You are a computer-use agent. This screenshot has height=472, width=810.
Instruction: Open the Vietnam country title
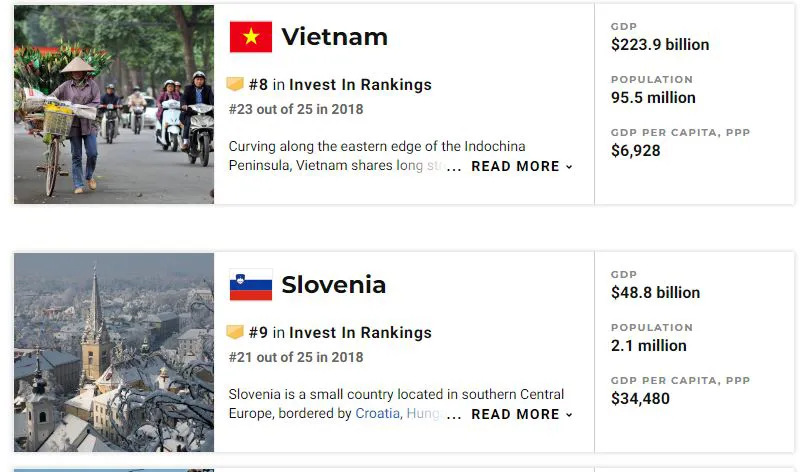pyautogui.click(x=334, y=37)
